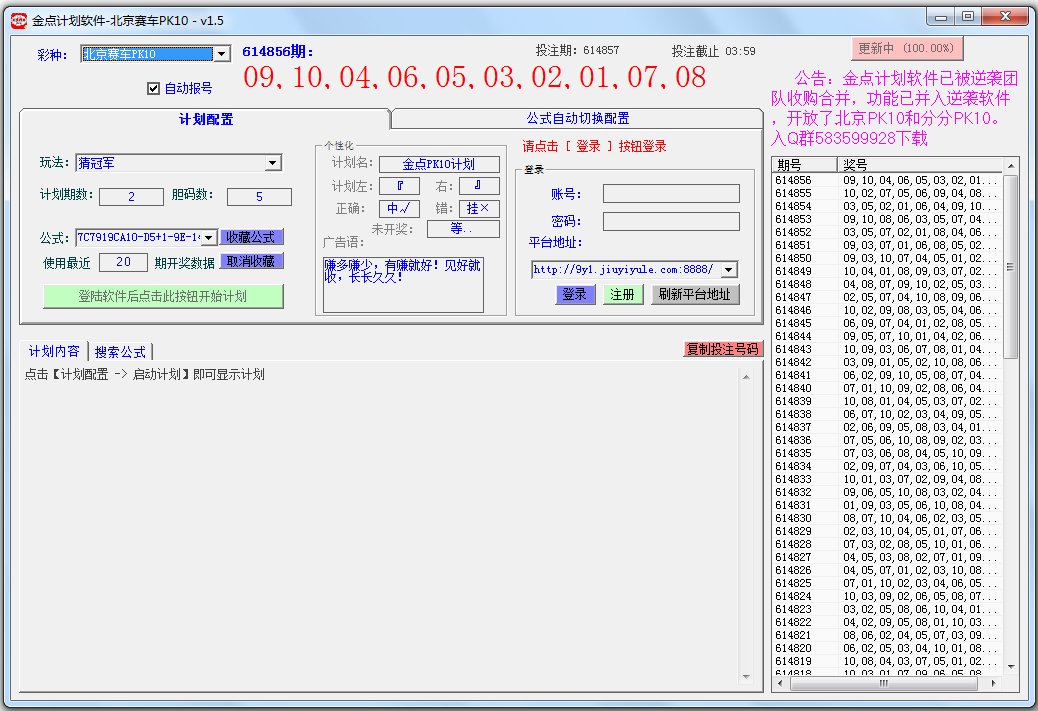Click plan content scroll up arrow
The image size is (1038, 711).
746,377
